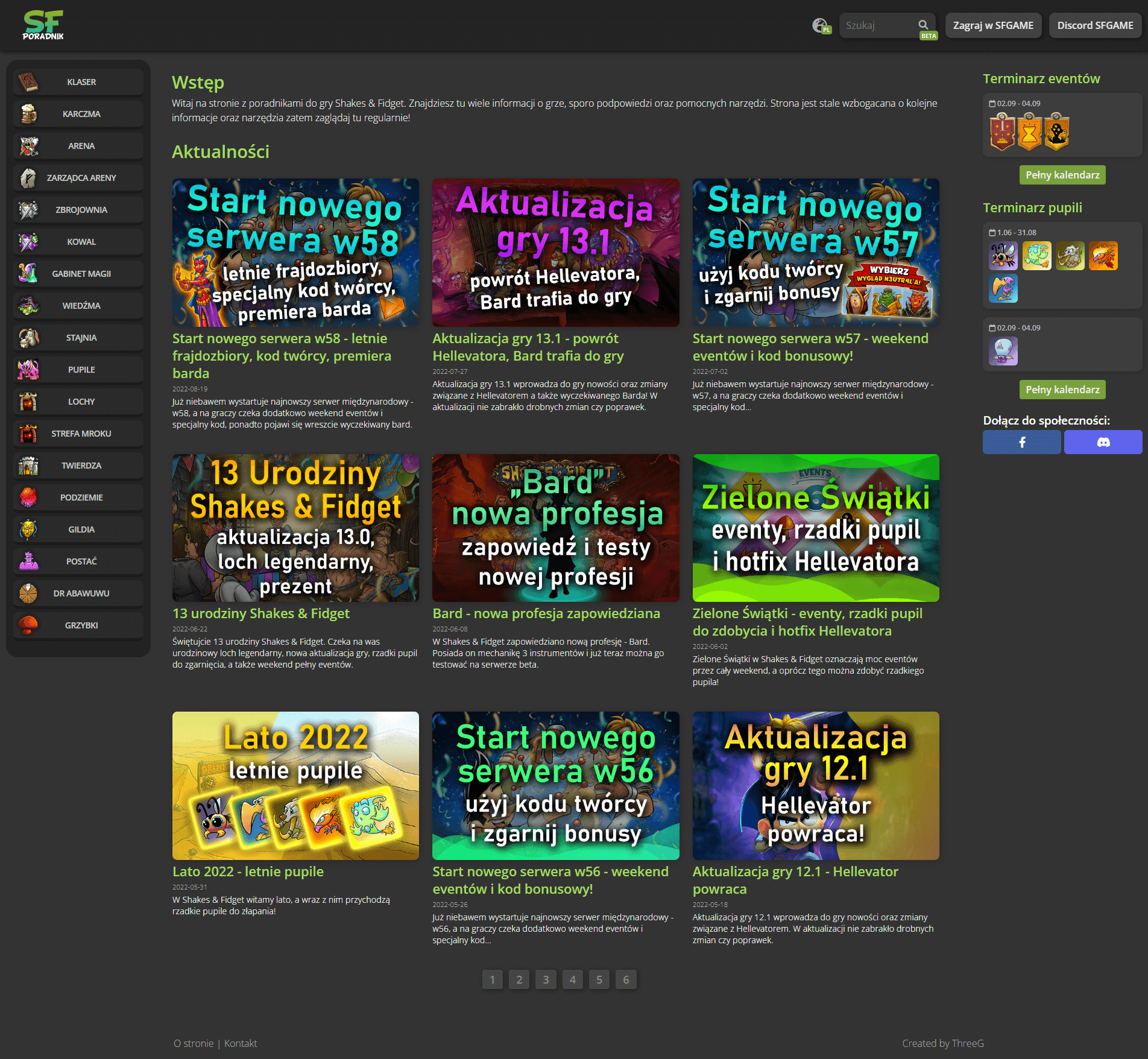Click the language globe icon
The height and width of the screenshot is (1059, 1148).
point(821,25)
